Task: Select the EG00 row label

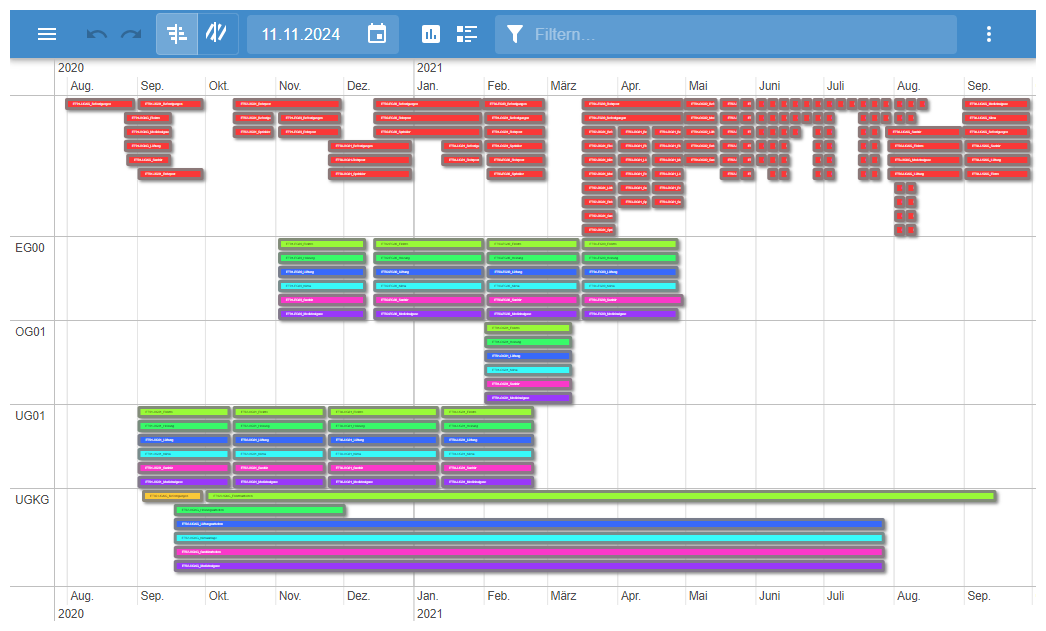Action: (x=30, y=247)
